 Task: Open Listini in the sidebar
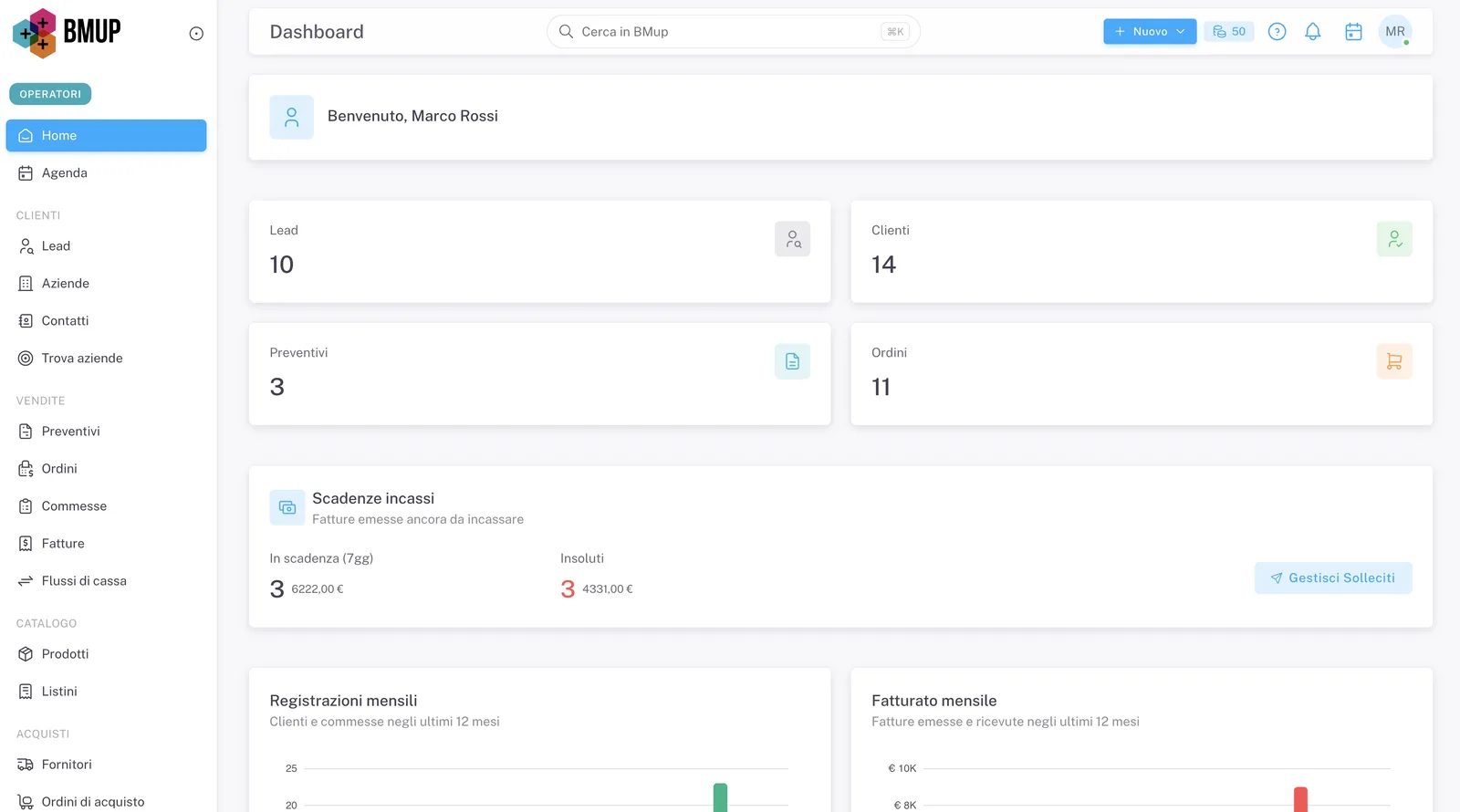106,692
